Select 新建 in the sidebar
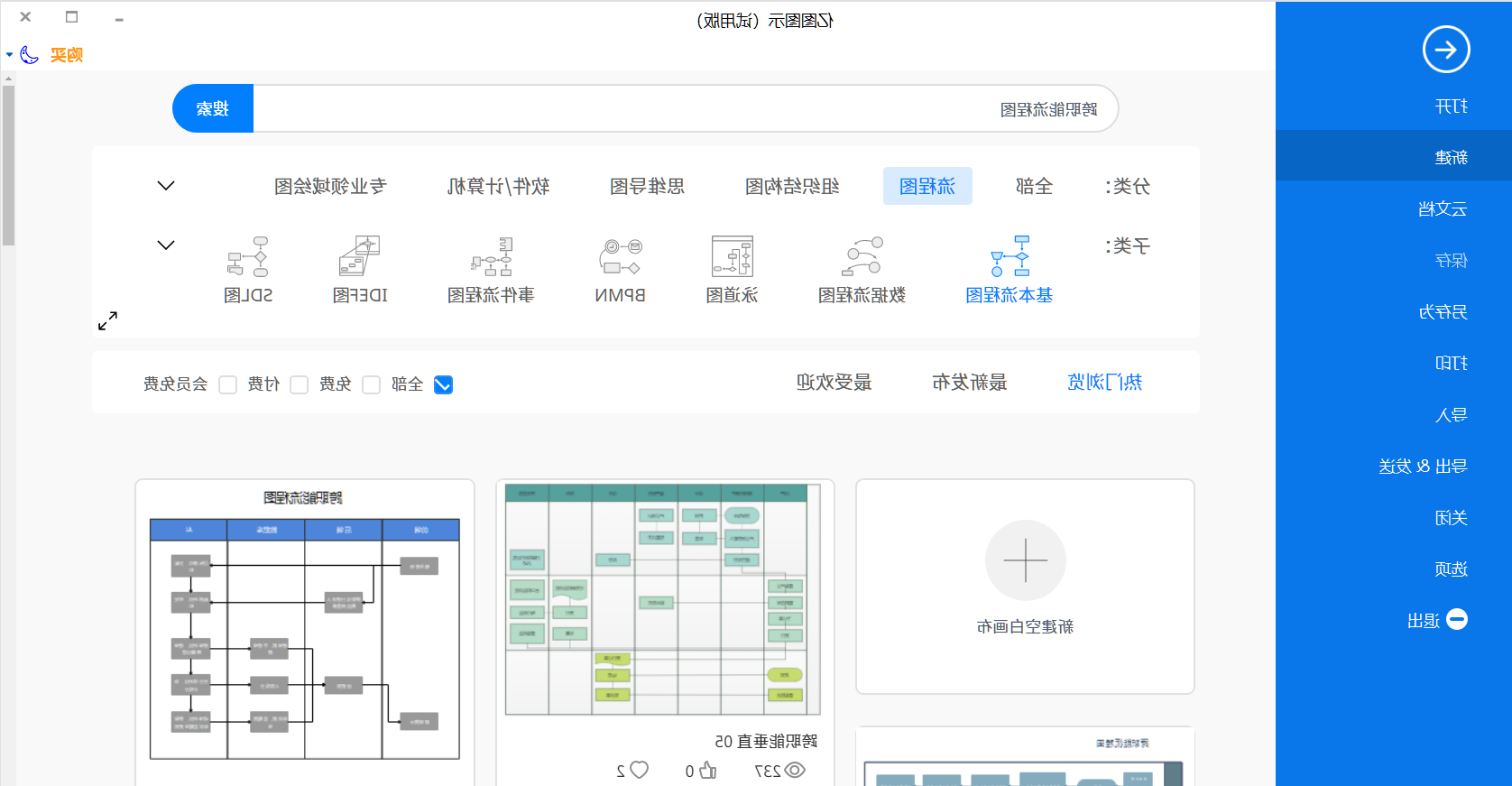 tap(1394, 156)
